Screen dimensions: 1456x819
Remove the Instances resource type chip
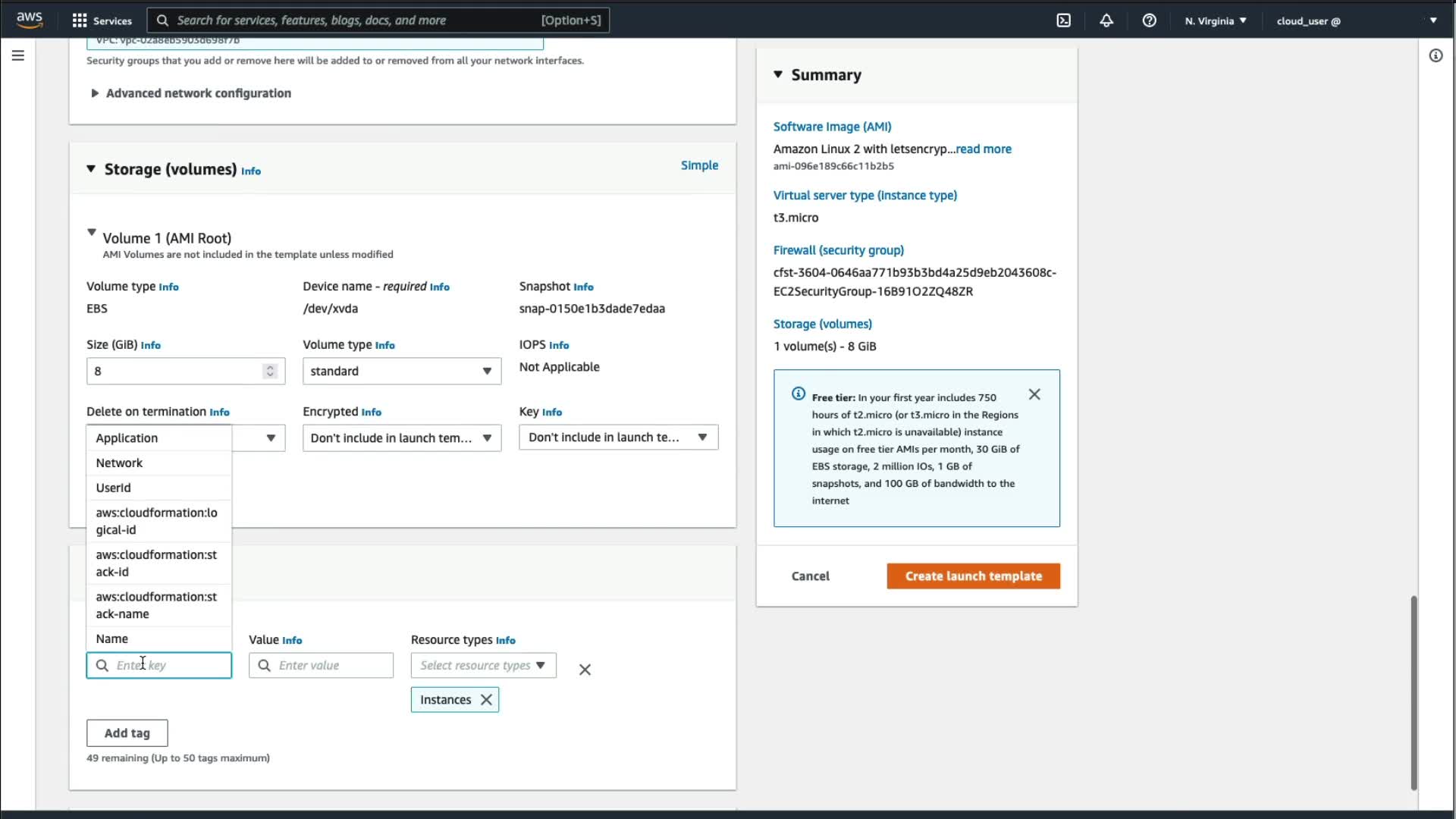(x=486, y=700)
